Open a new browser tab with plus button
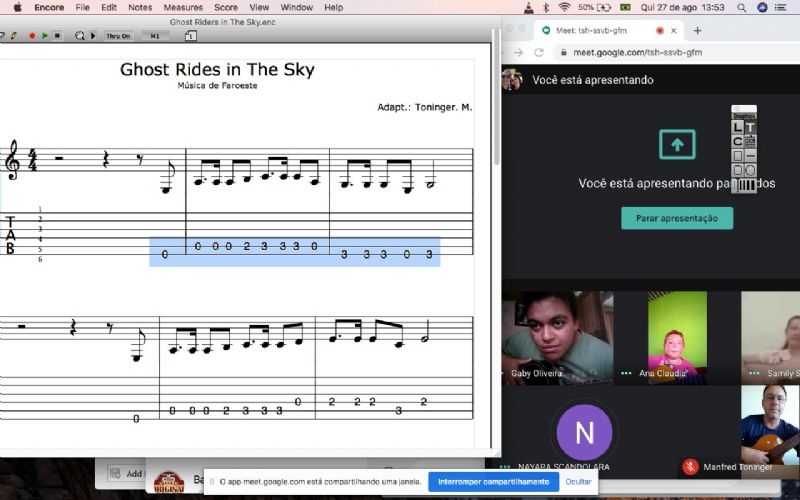Viewport: 800px width, 500px height. pos(697,31)
